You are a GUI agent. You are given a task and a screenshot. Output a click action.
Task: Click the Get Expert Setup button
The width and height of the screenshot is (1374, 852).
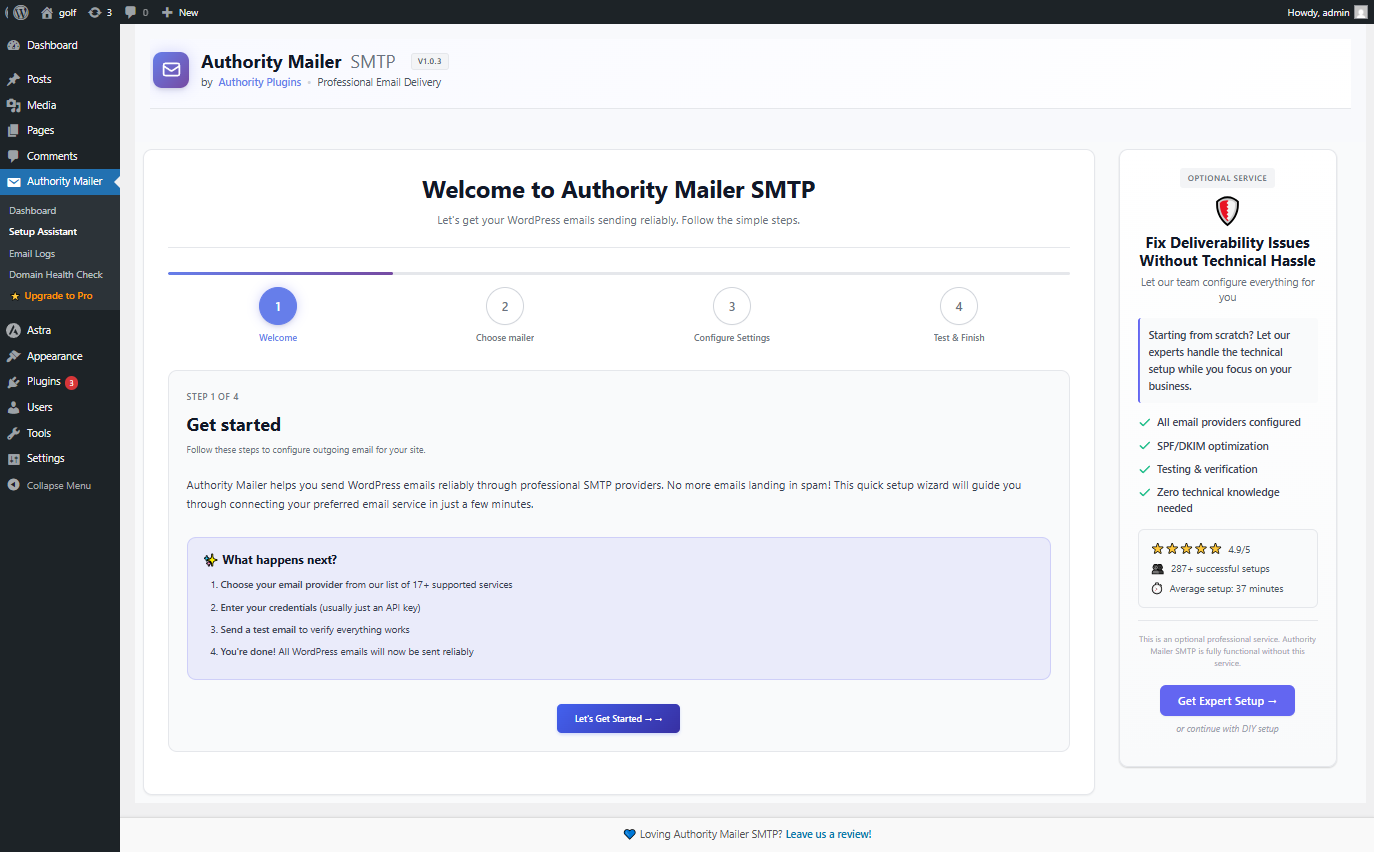(1227, 701)
